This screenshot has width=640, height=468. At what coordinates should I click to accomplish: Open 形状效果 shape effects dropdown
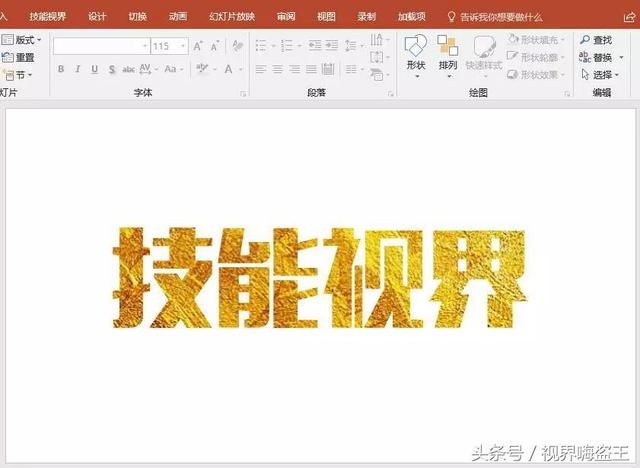coord(536,75)
